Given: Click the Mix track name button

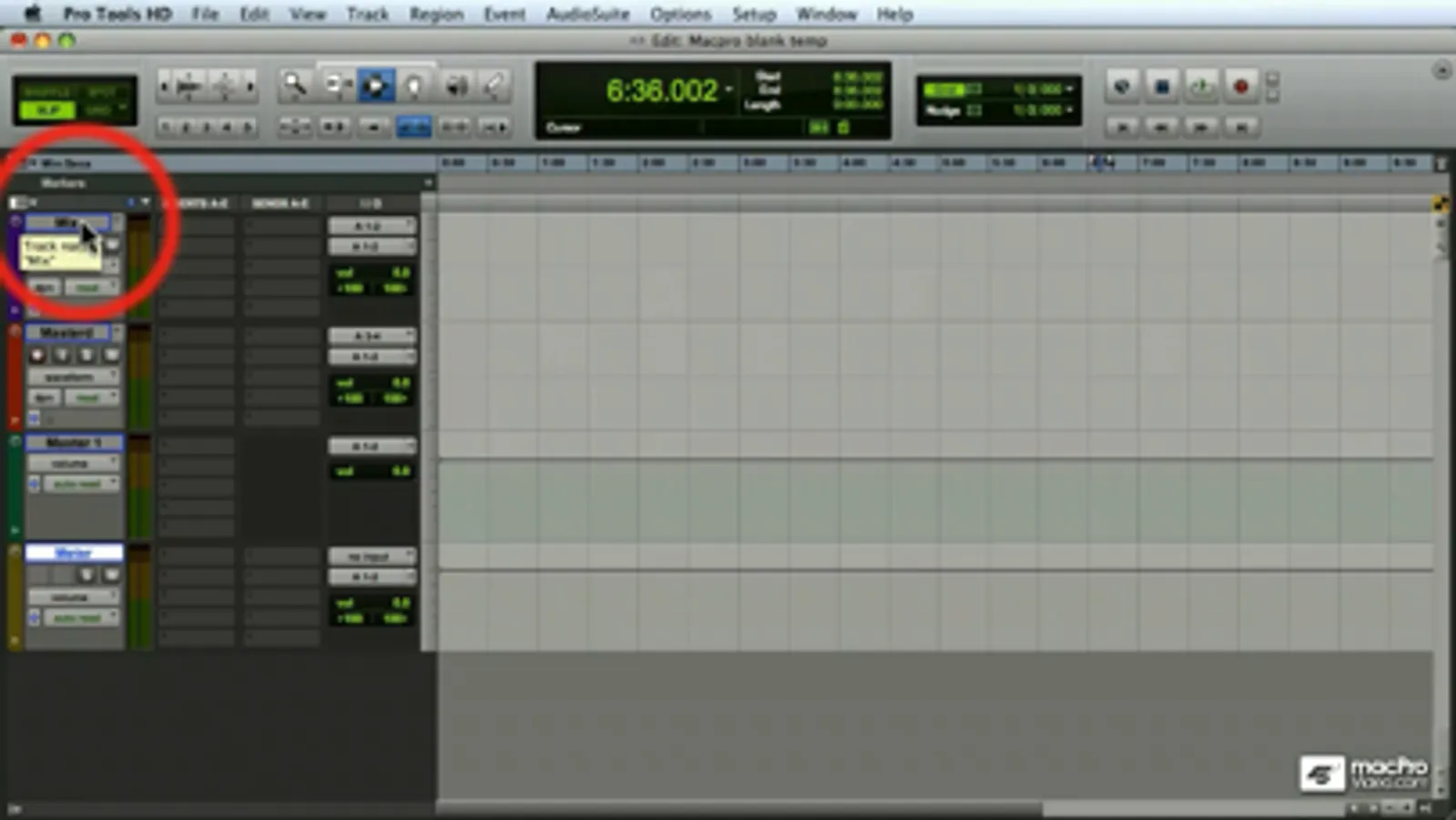Looking at the screenshot, I should click(x=66, y=222).
